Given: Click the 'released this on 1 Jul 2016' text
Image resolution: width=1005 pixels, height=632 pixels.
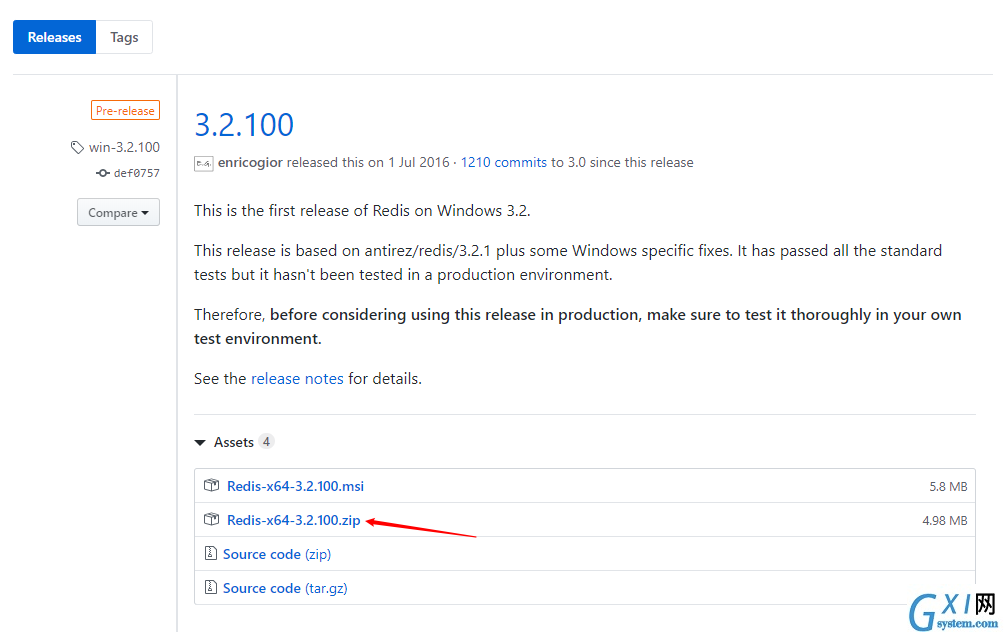Looking at the screenshot, I should (369, 162).
